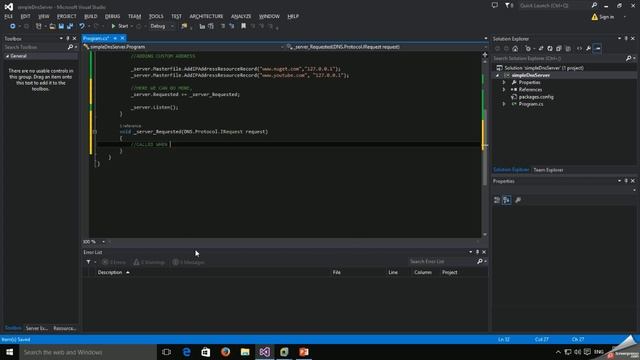Sort by the File column header

pyautogui.click(x=336, y=272)
